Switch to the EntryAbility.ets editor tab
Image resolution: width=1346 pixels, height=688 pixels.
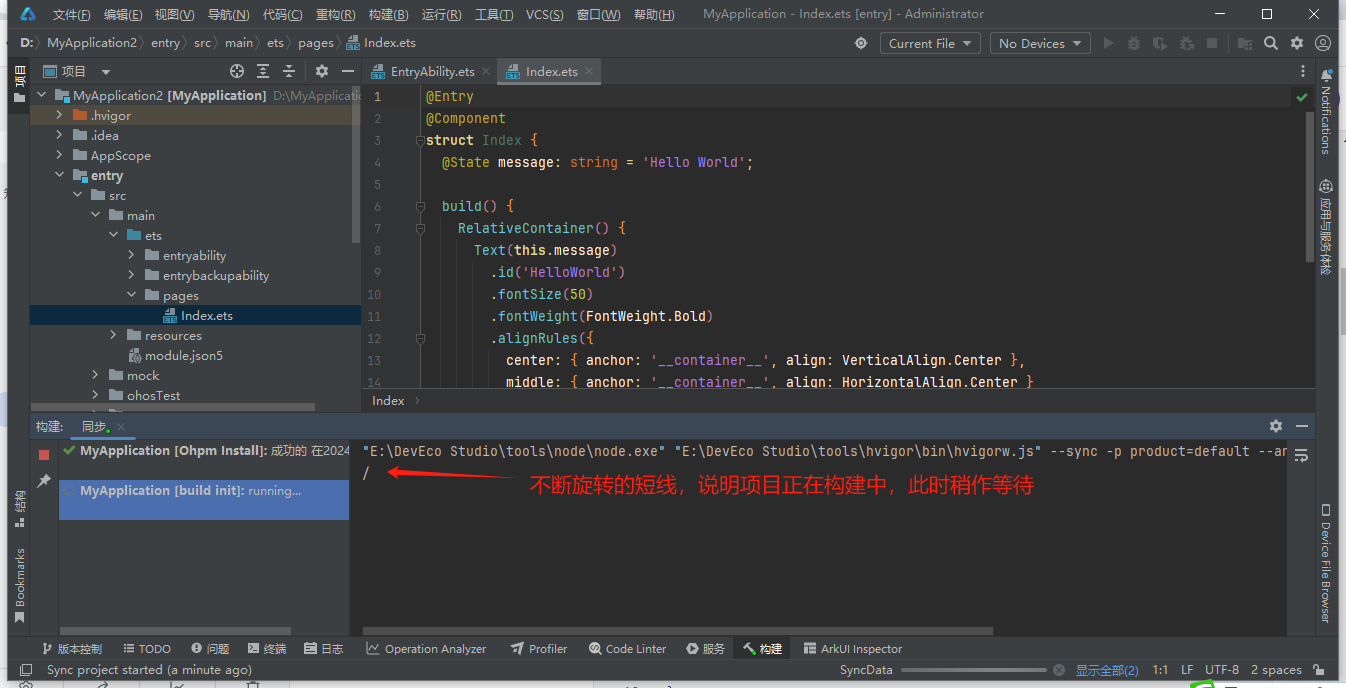click(431, 72)
